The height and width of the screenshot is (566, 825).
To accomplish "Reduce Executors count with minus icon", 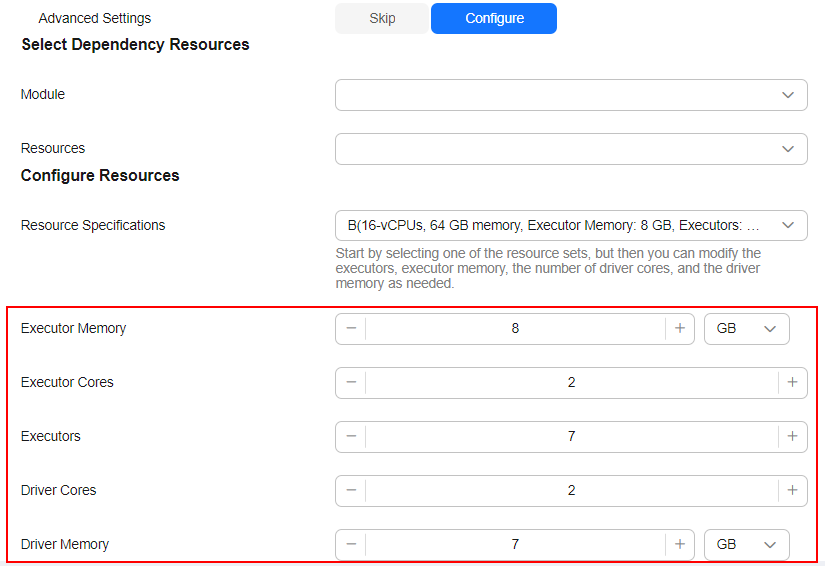I will 351,437.
